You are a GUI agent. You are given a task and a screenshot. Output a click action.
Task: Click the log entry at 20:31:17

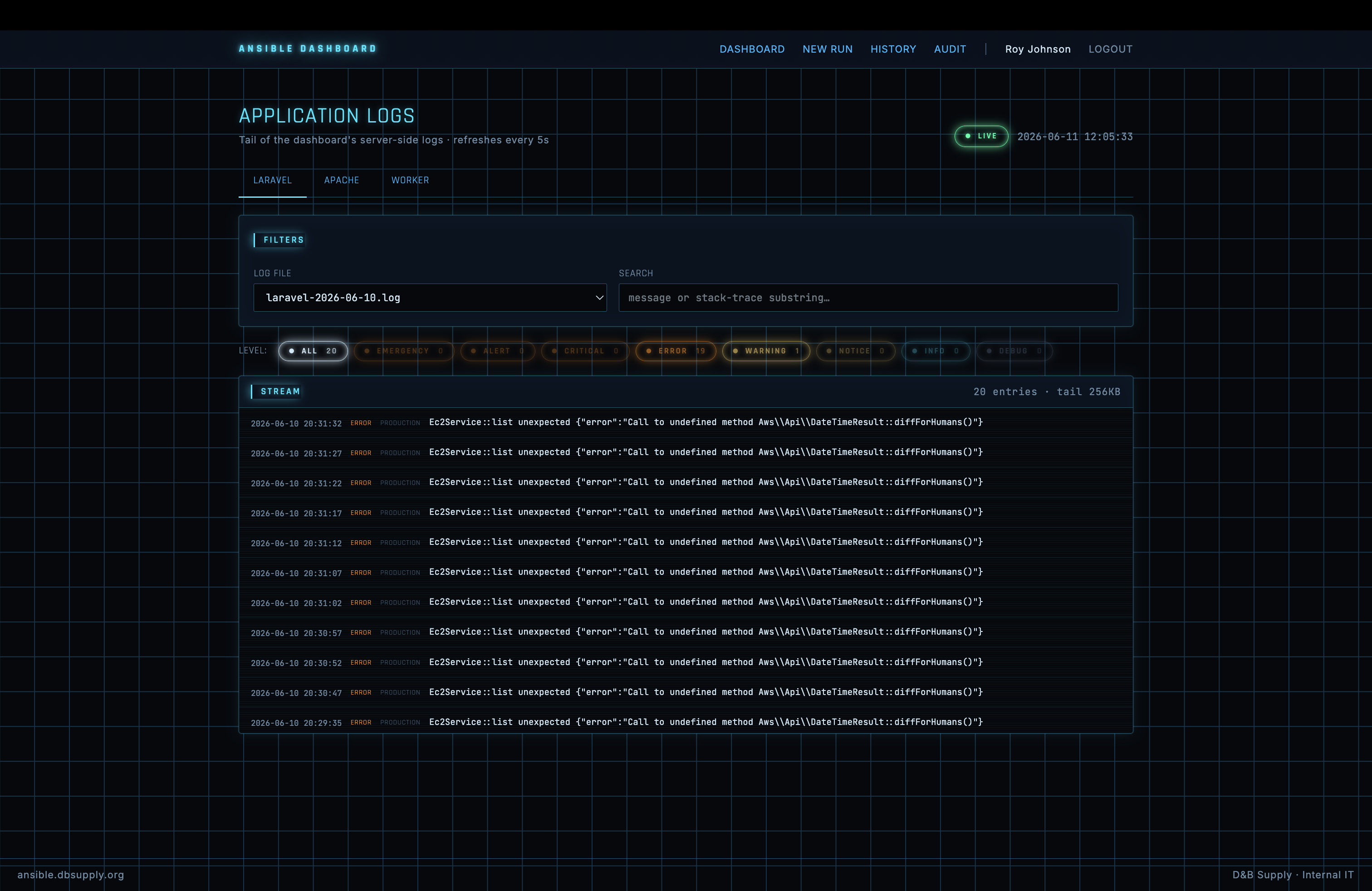click(686, 513)
